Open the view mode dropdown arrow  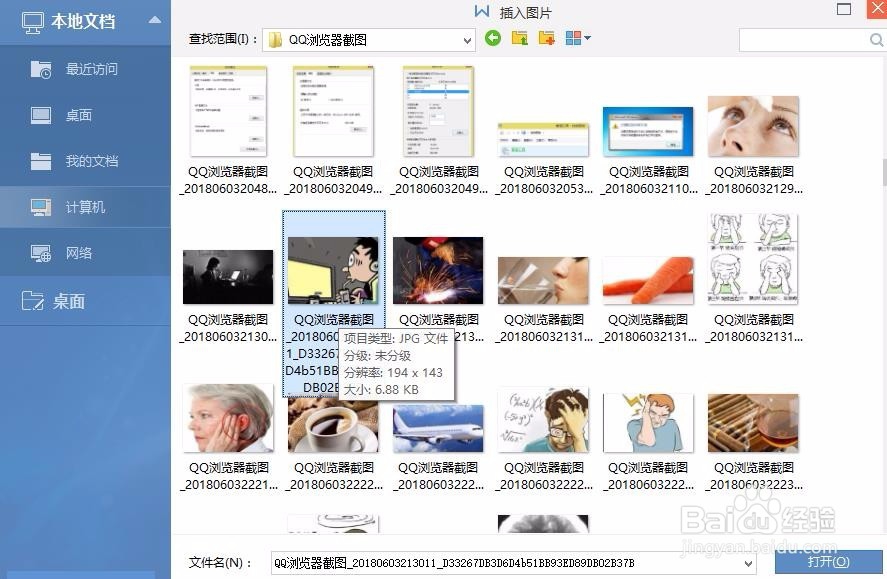tap(586, 38)
